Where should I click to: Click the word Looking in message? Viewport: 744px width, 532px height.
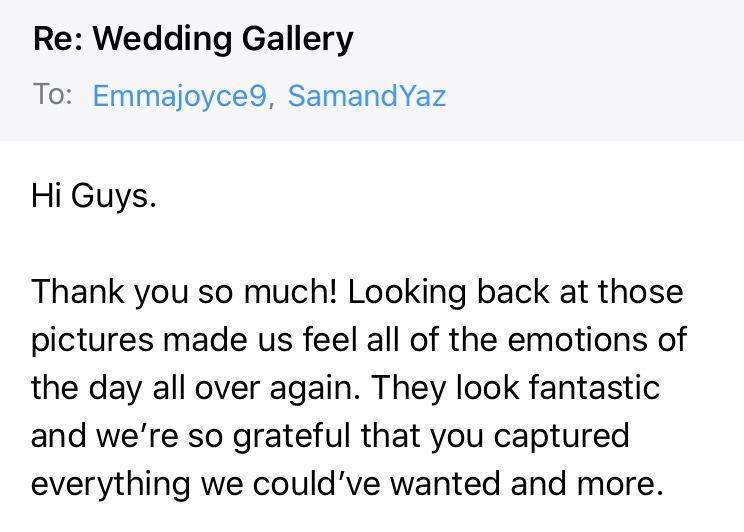[407, 292]
